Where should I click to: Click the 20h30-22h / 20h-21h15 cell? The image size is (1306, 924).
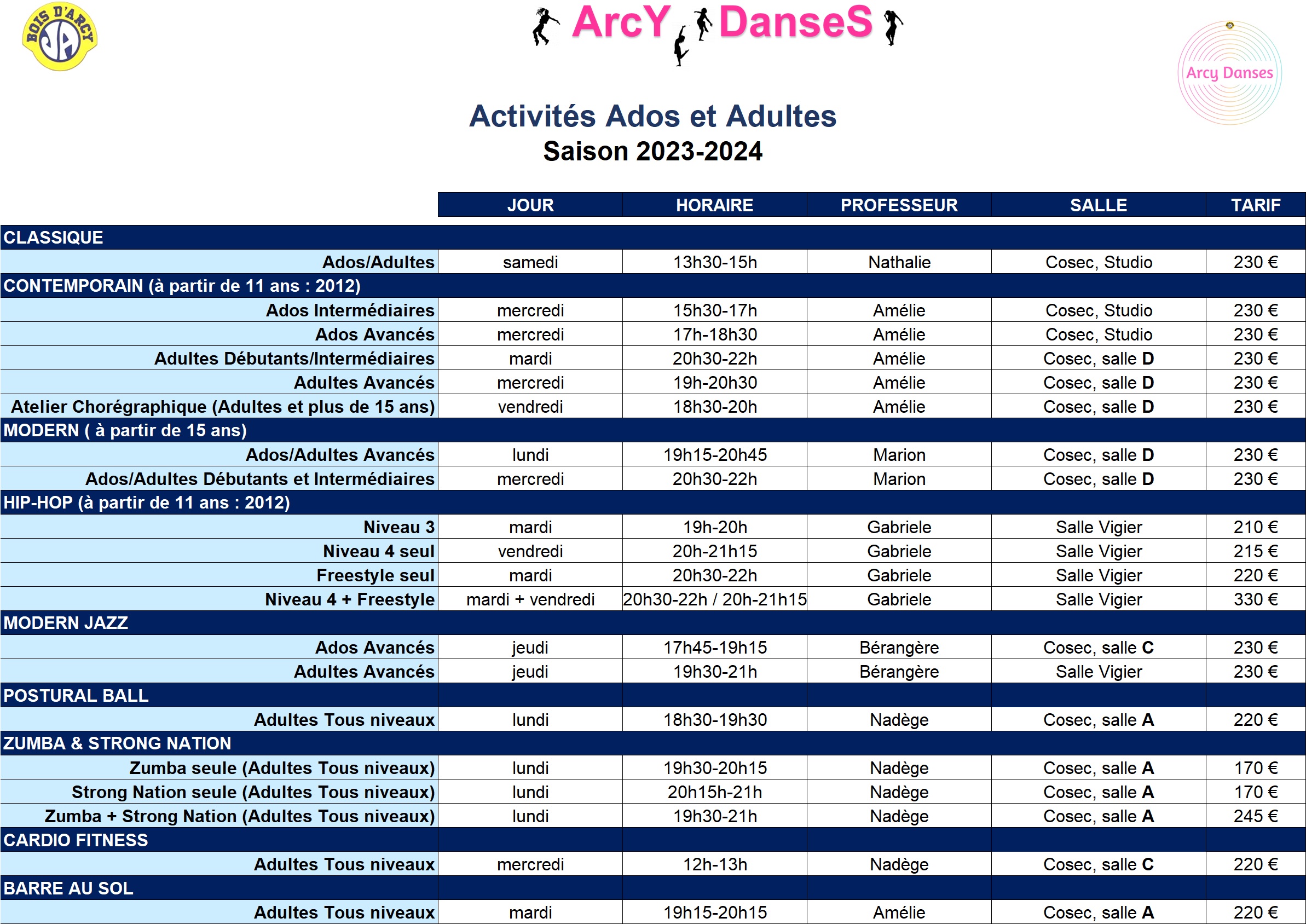point(714,599)
